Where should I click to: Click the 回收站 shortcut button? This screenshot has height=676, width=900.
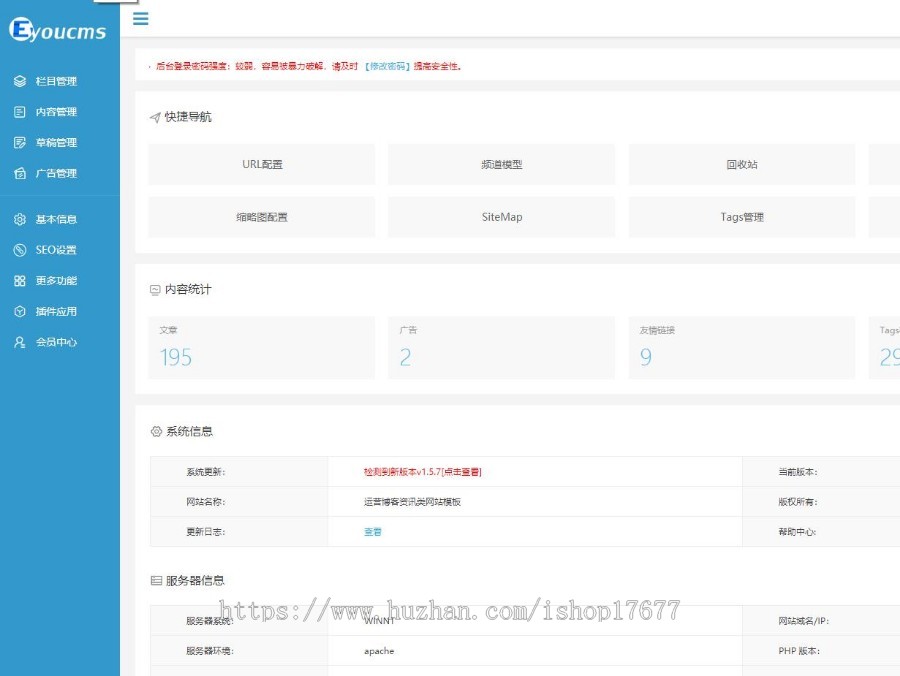[742, 164]
